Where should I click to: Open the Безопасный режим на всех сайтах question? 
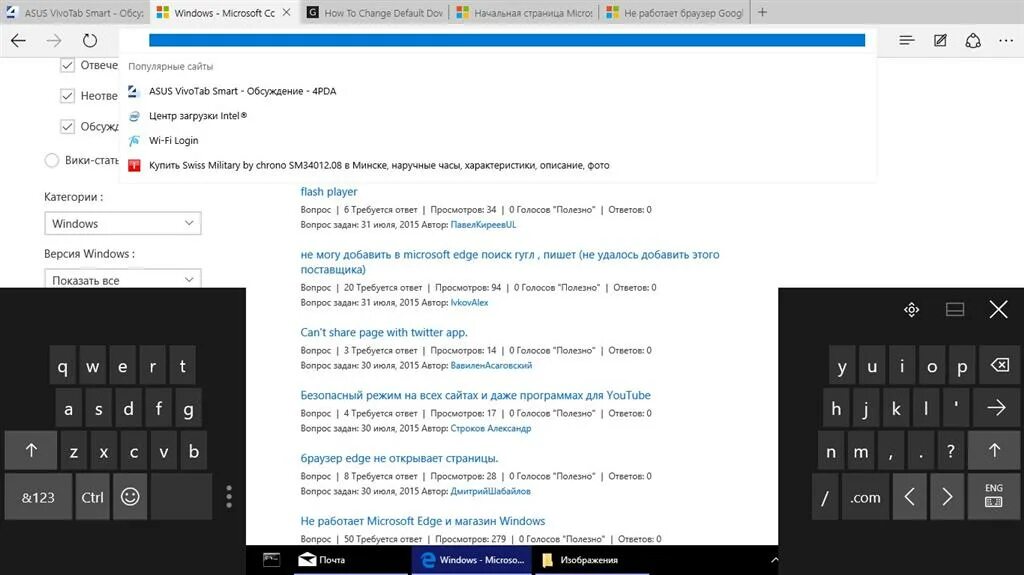coord(475,395)
